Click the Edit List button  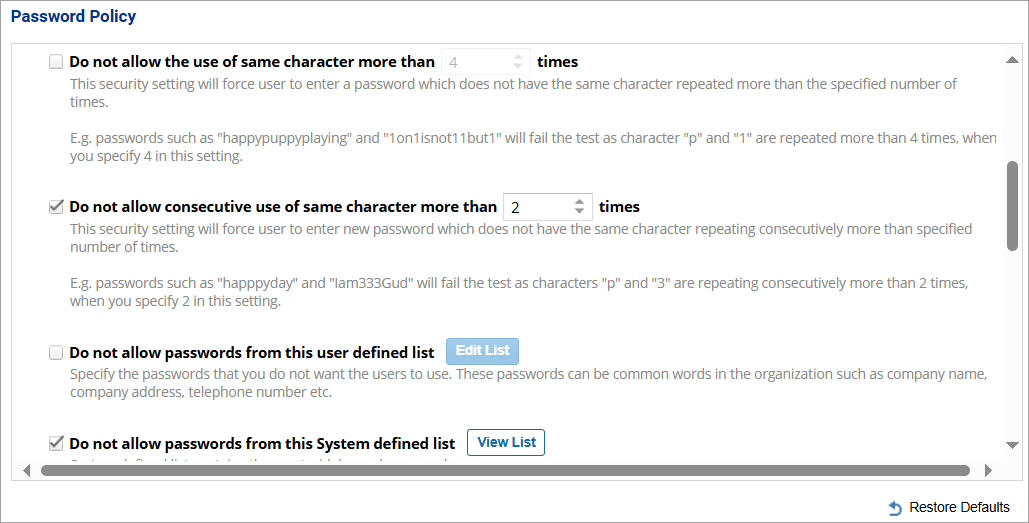(482, 351)
